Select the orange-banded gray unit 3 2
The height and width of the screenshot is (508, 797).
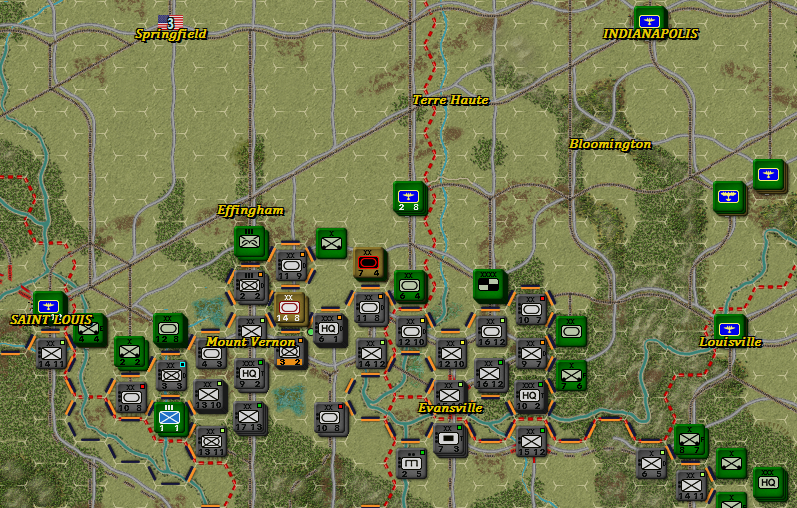pos(290,354)
